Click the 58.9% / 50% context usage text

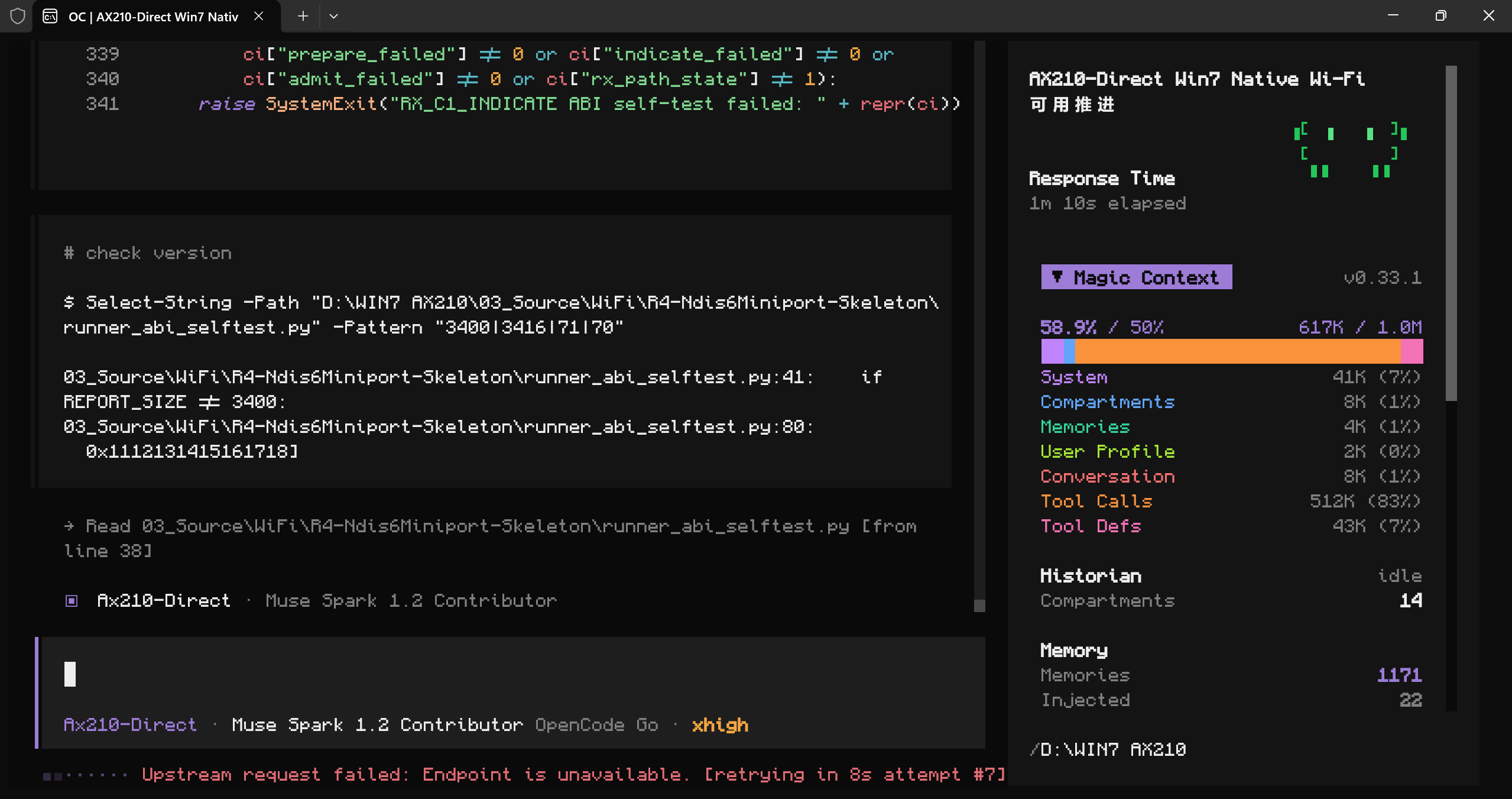coord(1102,327)
